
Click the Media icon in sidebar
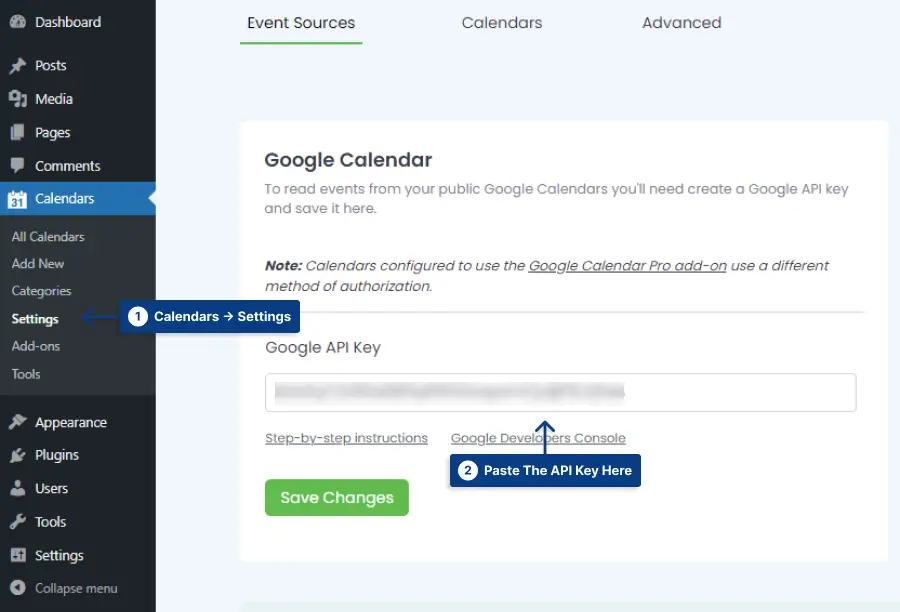point(18,99)
